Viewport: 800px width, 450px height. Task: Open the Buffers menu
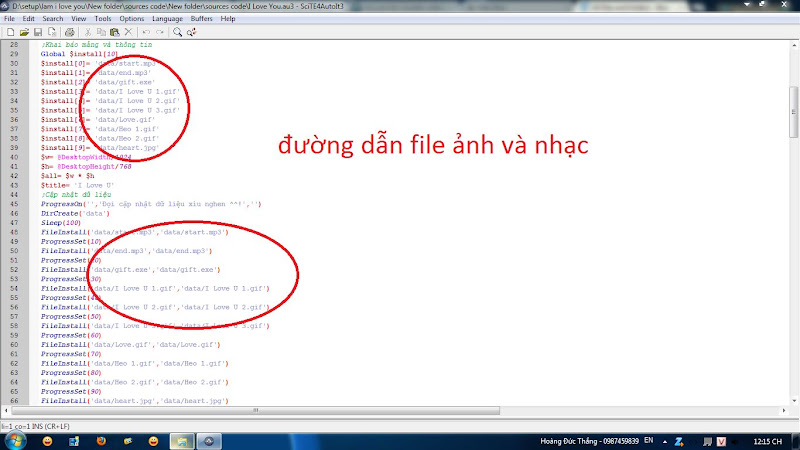[203, 18]
